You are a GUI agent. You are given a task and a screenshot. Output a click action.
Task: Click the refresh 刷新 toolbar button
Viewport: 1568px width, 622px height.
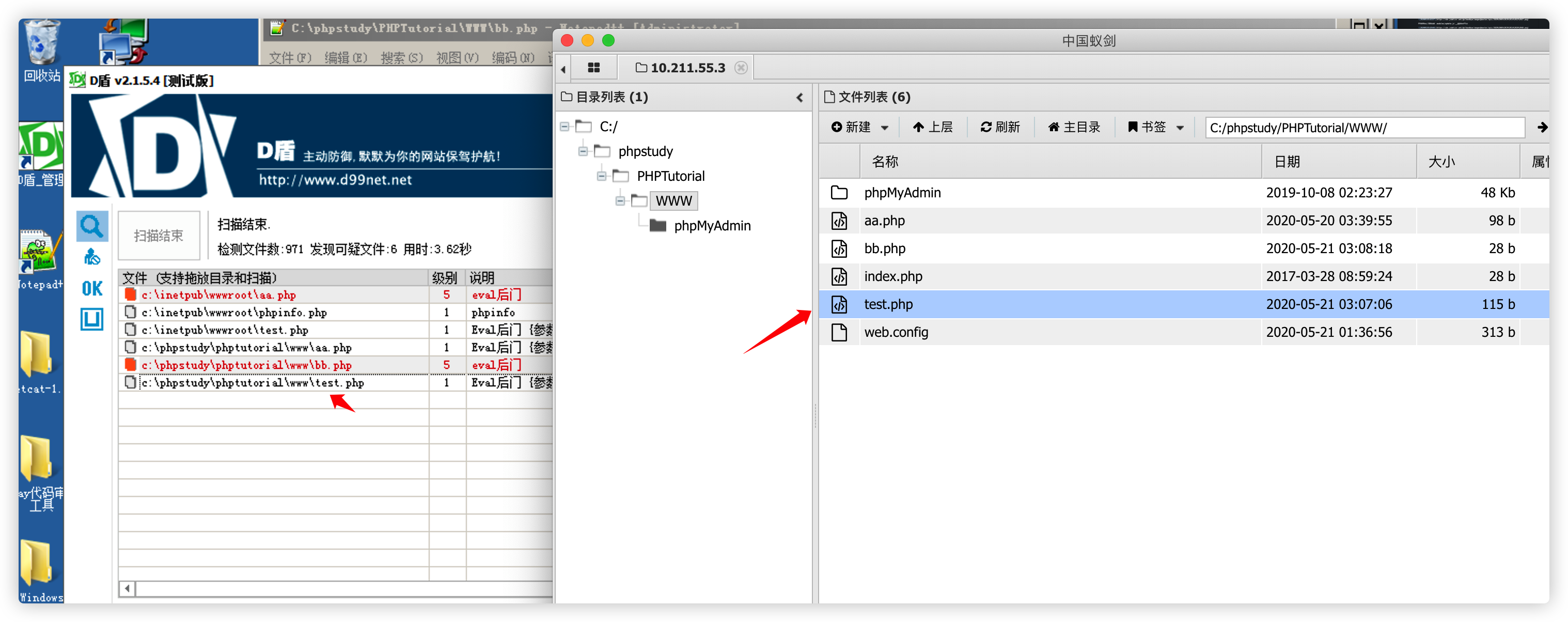[x=1000, y=127]
